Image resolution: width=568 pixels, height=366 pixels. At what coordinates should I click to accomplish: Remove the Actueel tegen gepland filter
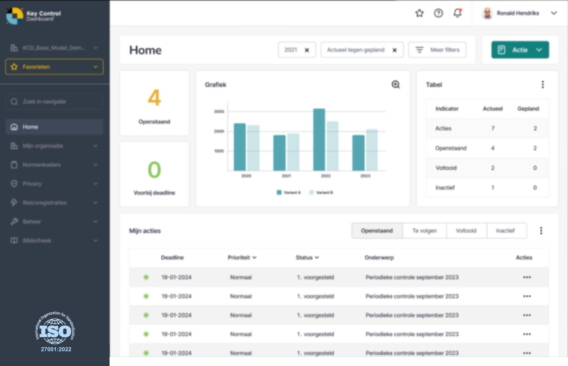coord(394,50)
